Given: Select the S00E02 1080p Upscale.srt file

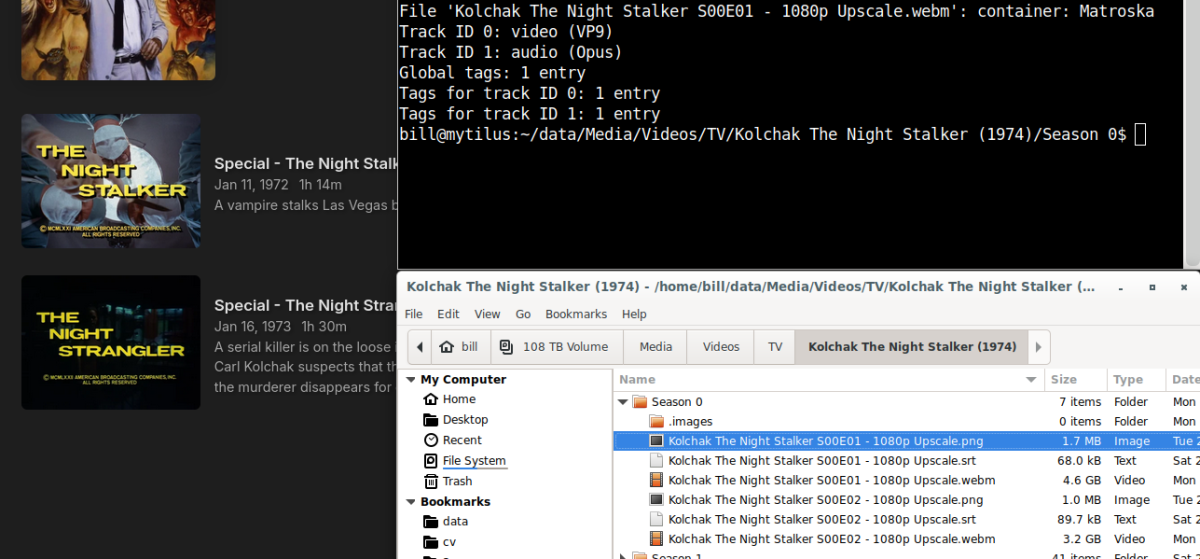Looking at the screenshot, I should point(822,519).
